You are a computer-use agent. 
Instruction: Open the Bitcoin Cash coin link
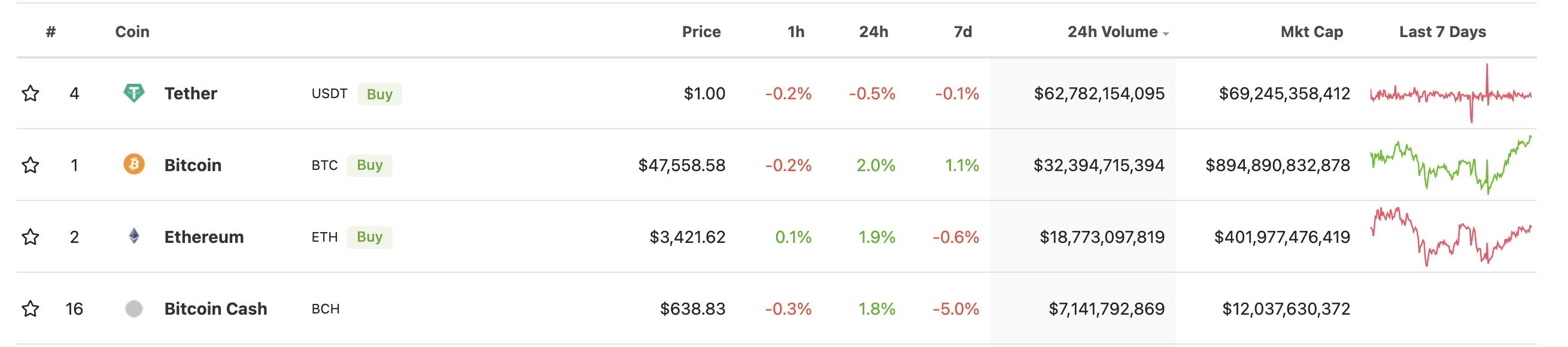click(215, 309)
